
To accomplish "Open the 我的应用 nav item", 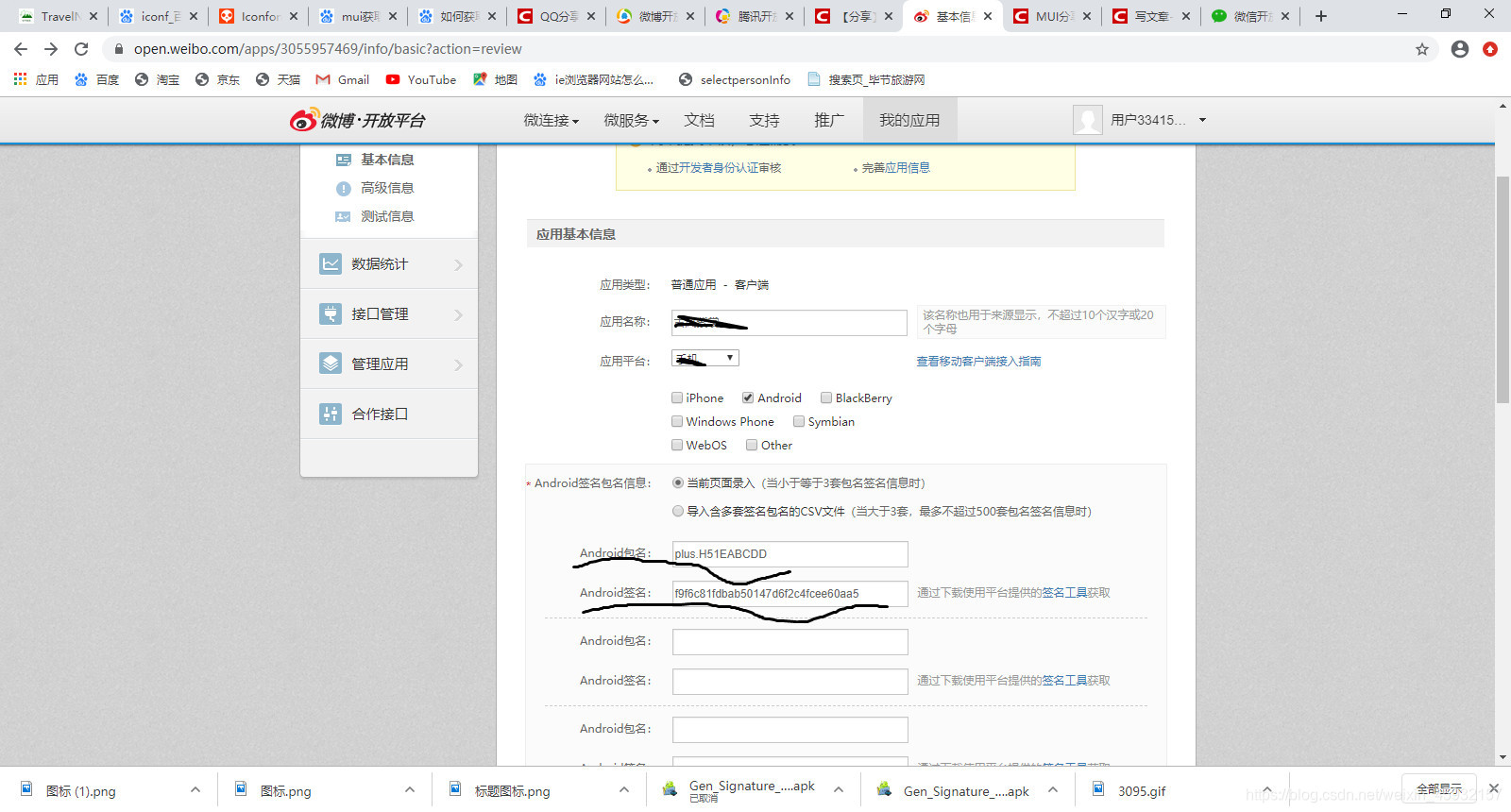I will (909, 120).
